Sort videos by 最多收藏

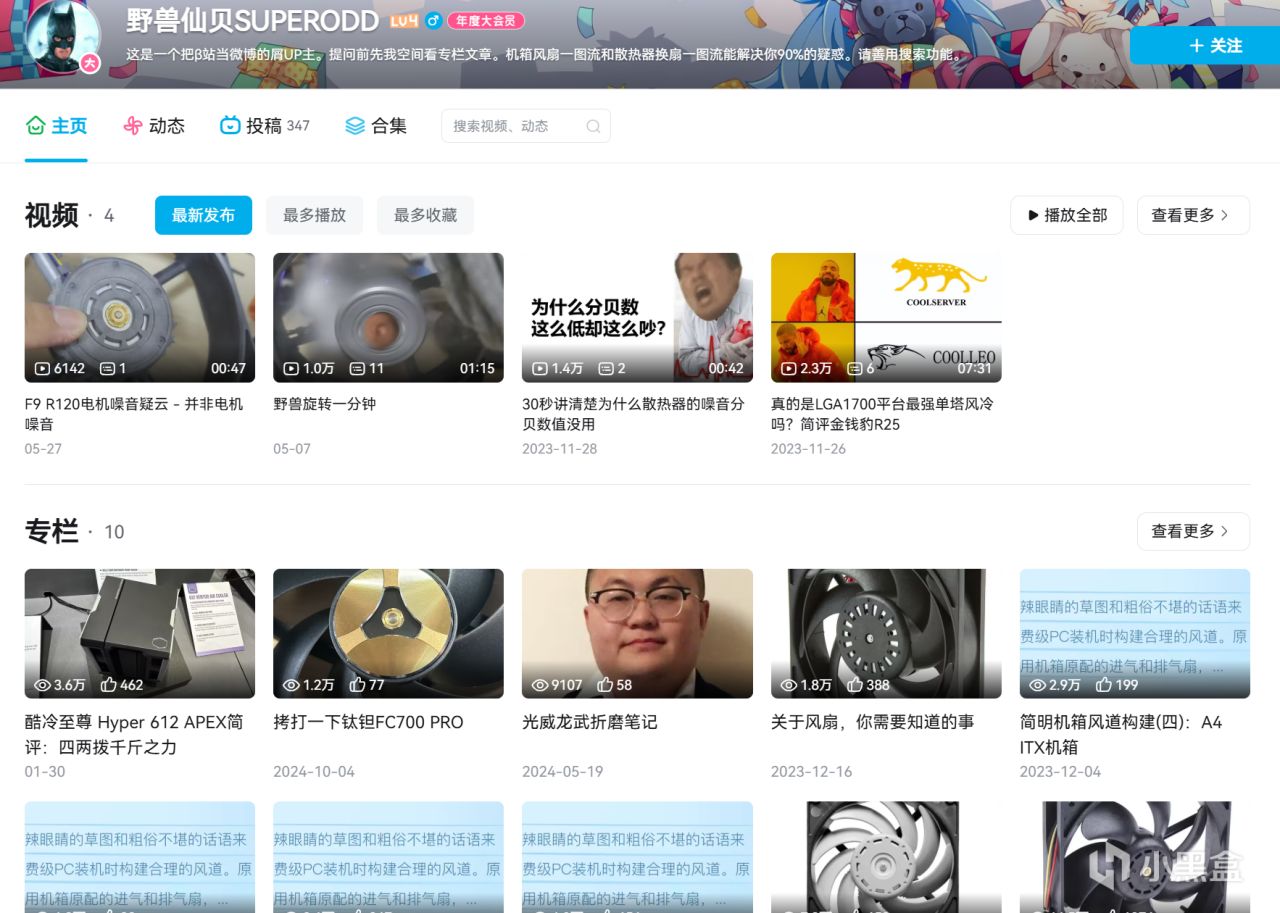425,215
